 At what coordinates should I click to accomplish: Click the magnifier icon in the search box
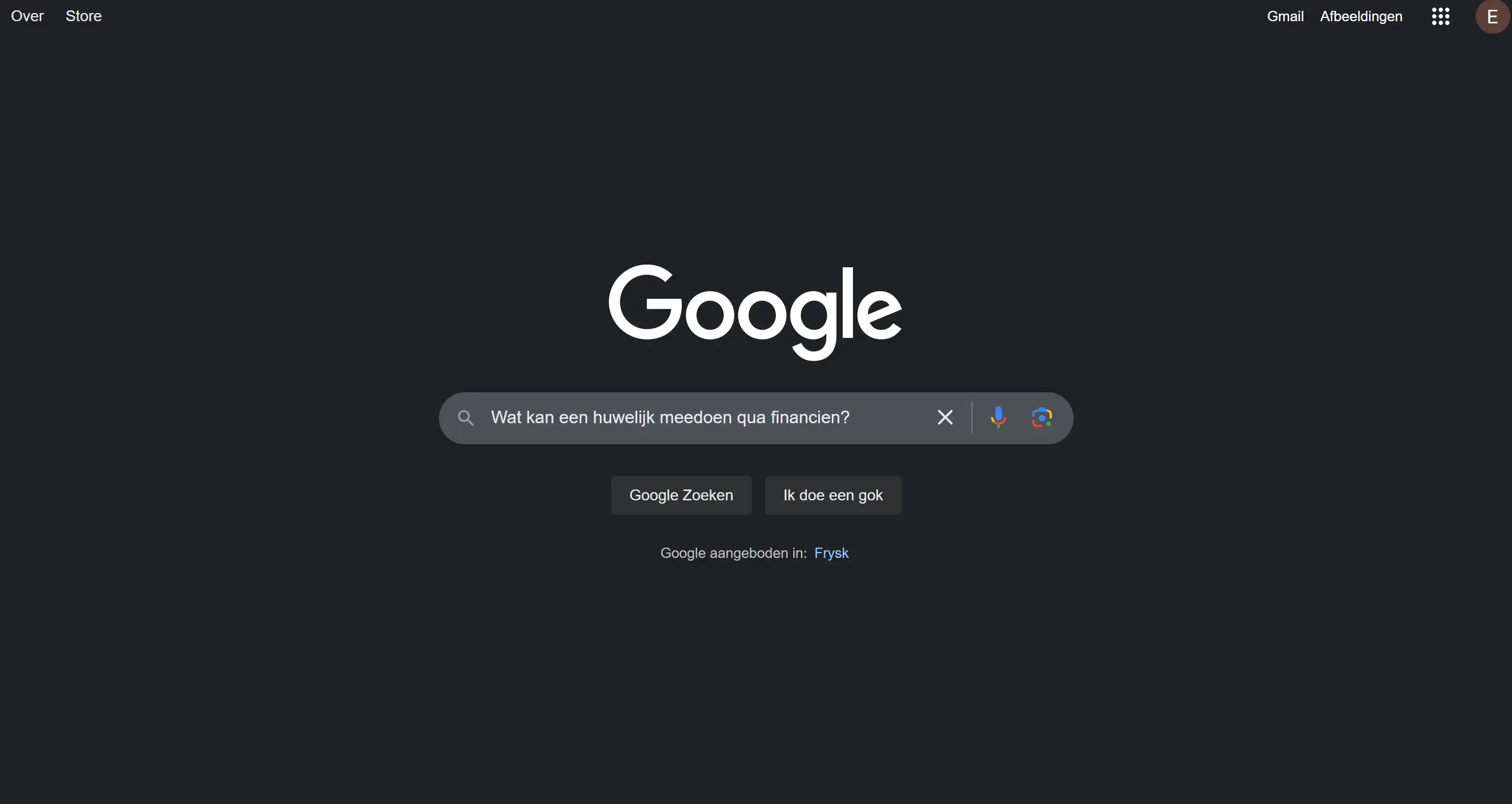[466, 418]
